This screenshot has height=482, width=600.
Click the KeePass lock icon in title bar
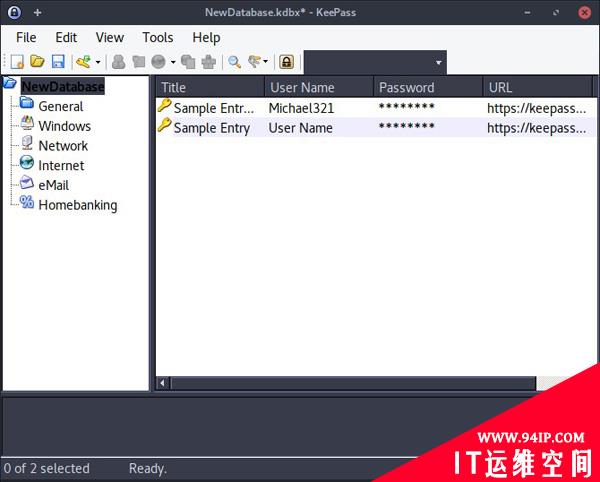pos(15,12)
